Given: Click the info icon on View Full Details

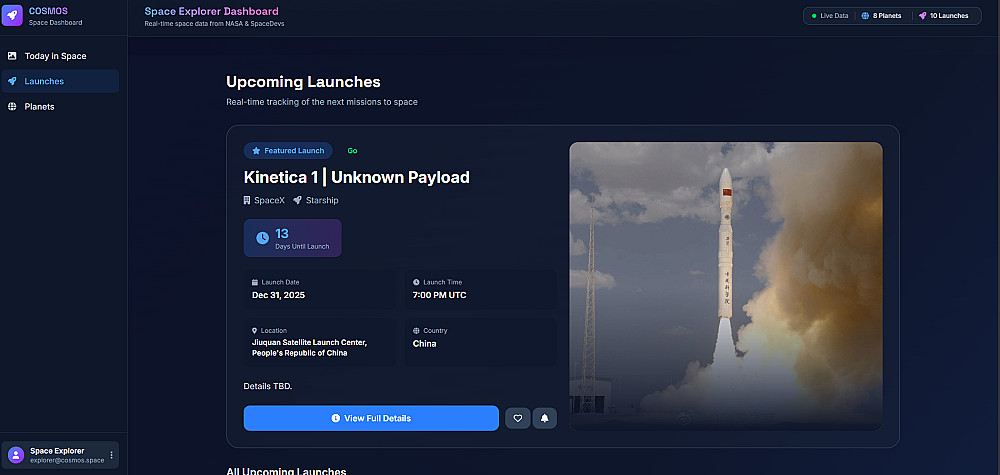Looking at the screenshot, I should [x=335, y=418].
